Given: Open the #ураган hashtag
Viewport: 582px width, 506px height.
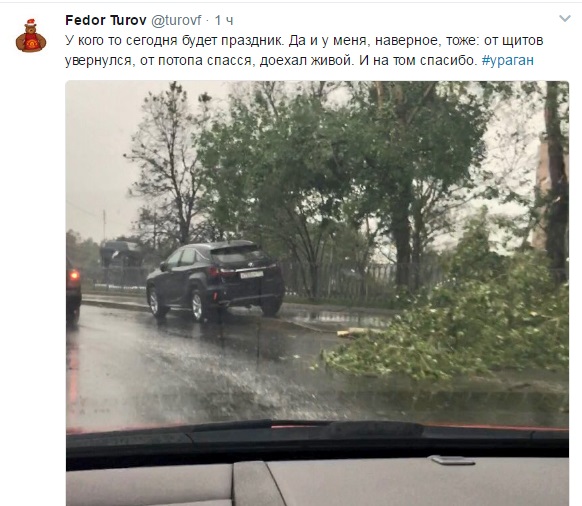Looking at the screenshot, I should coord(508,60).
